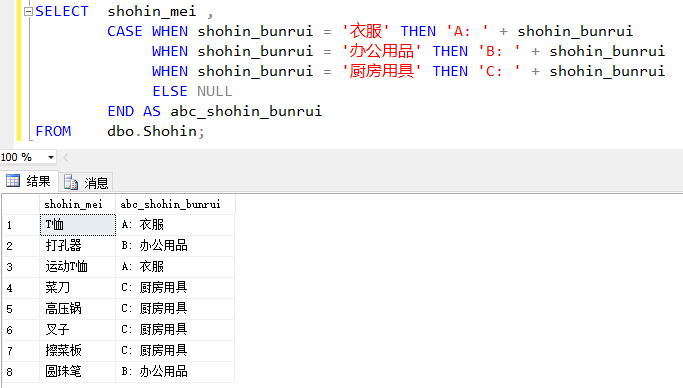Click the SELECT keyword in the query
The height and width of the screenshot is (388, 683).
[62, 11]
